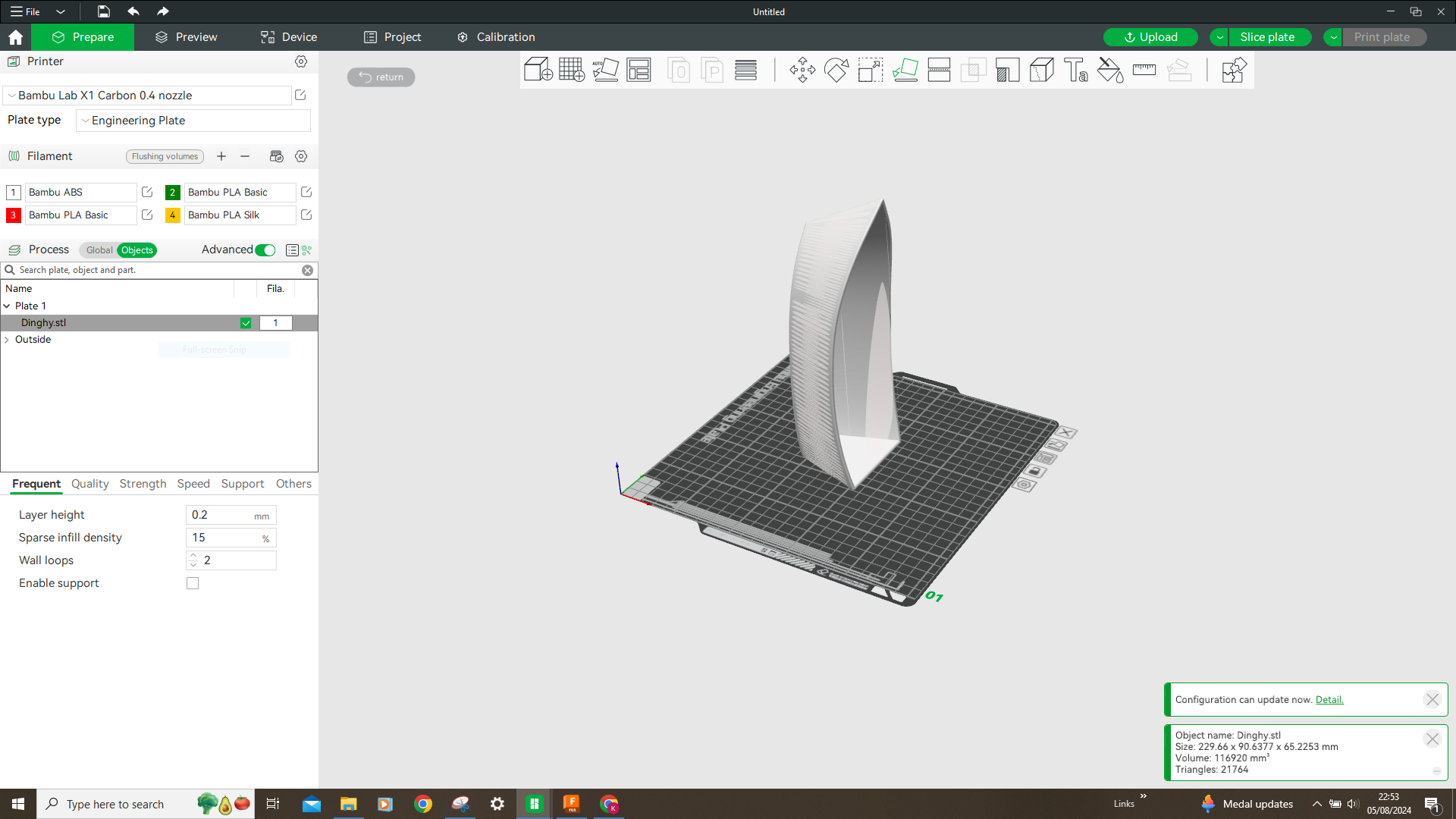Edit the Bambu PLA Silk filament preset
The height and width of the screenshot is (819, 1456).
[306, 215]
